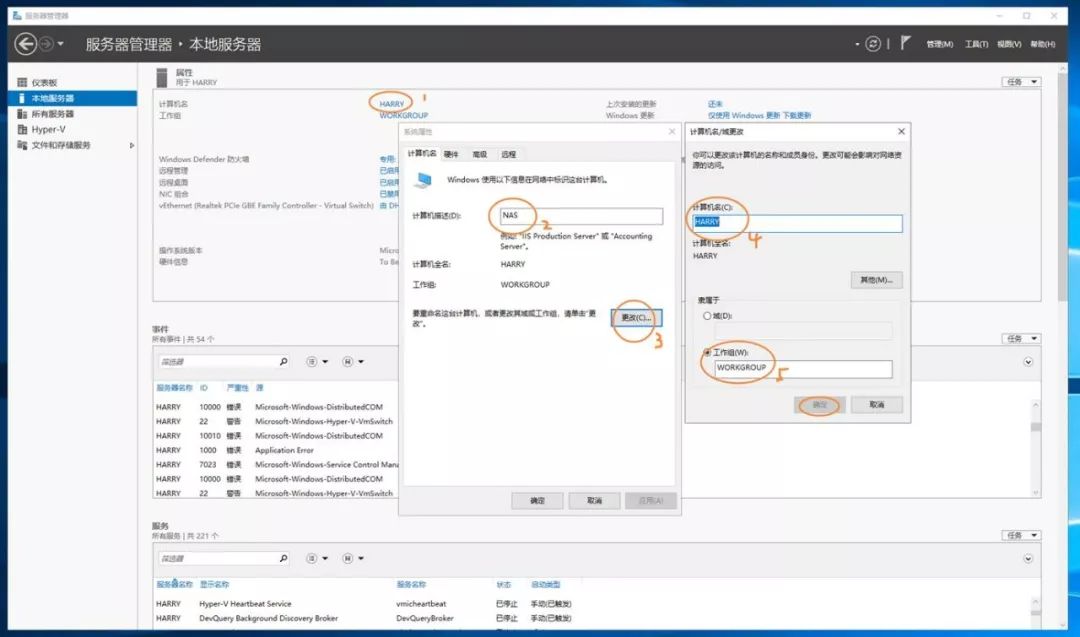Image resolution: width=1080 pixels, height=637 pixels.
Task: Click the 计算机名(C) text field
Action: pyautogui.click(x=797, y=223)
